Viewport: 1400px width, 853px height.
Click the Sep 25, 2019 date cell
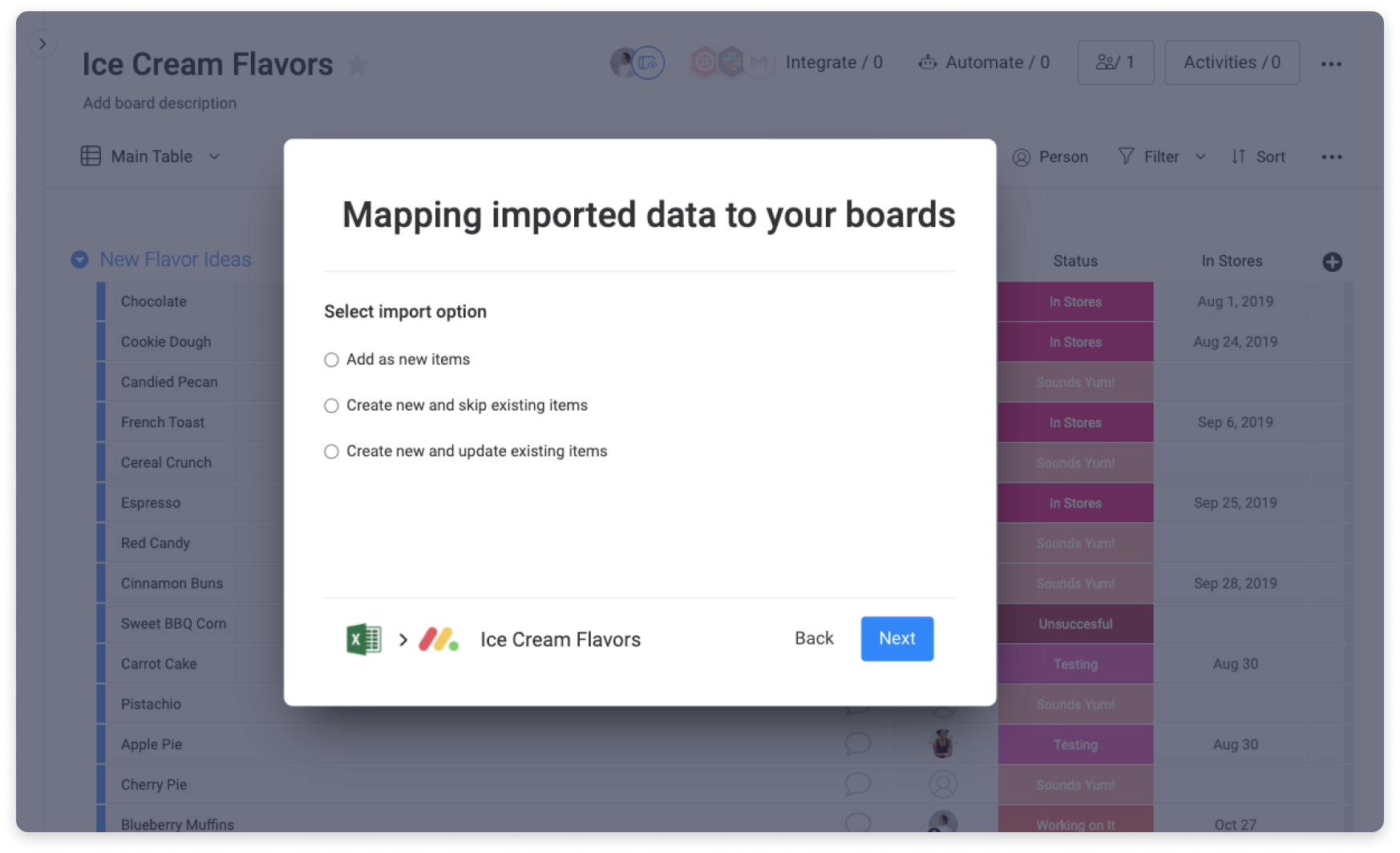click(x=1235, y=503)
